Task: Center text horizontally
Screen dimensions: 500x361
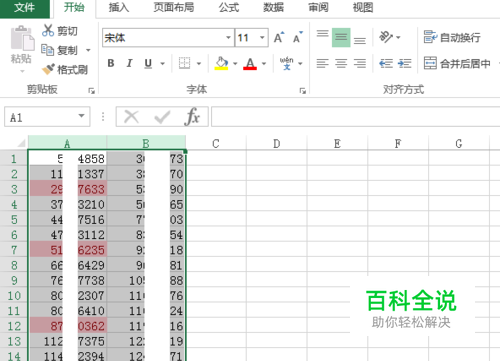Action: [x=341, y=63]
